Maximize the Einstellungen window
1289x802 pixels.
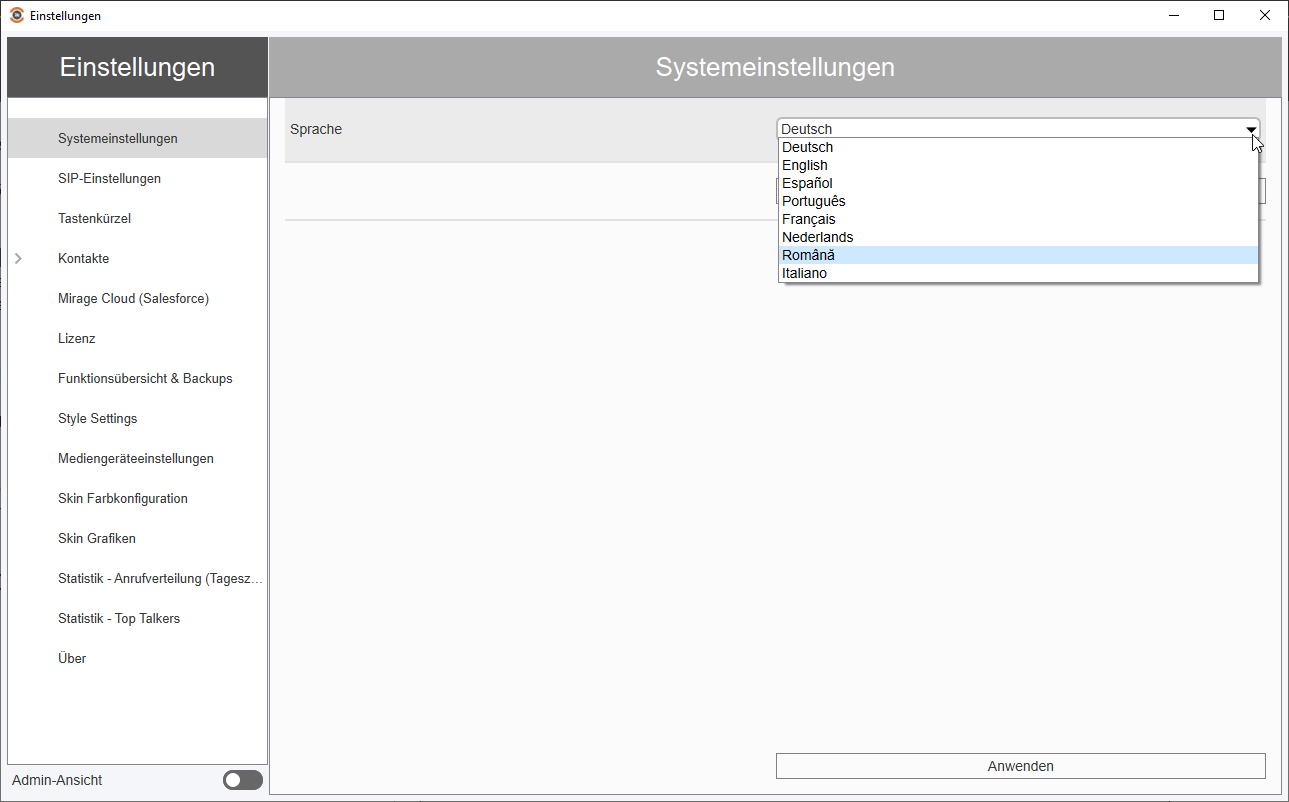[x=1219, y=15]
